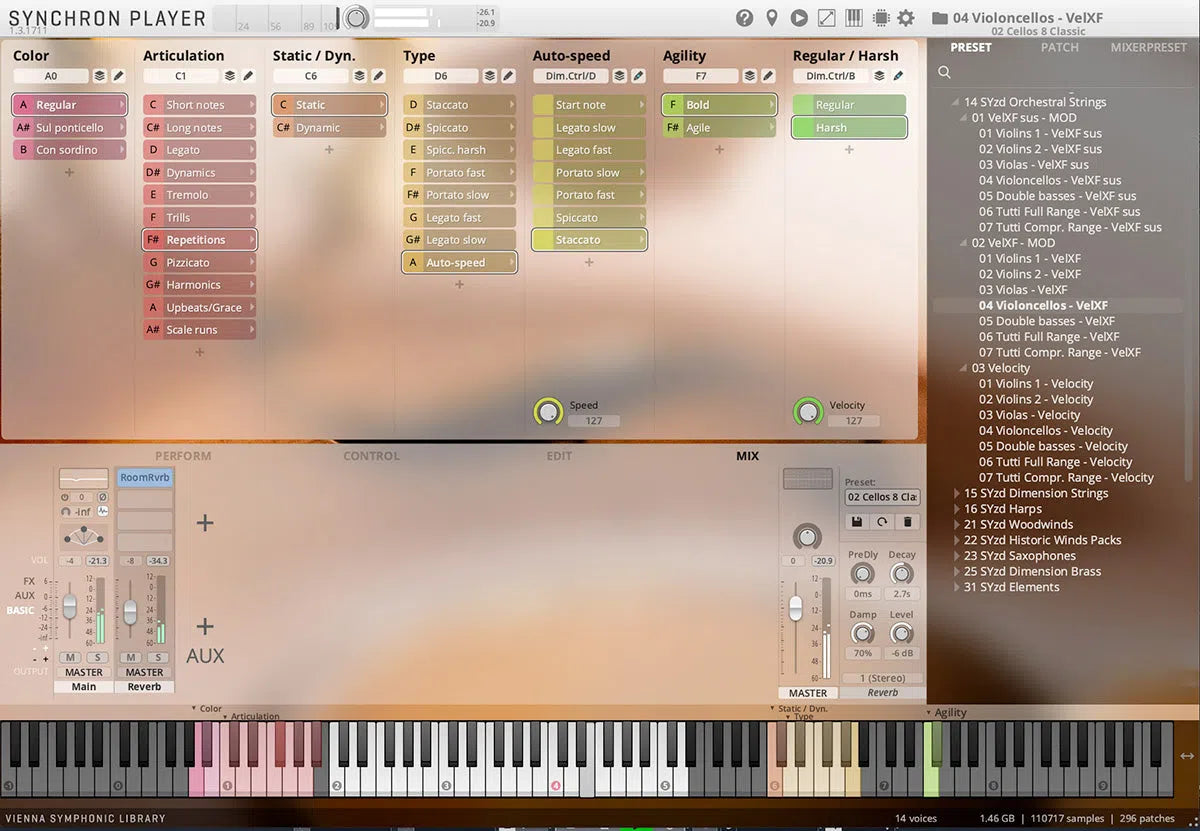Viewport: 1200px width, 831px height.
Task: Mute the Main mixer channel
Action: point(70,657)
